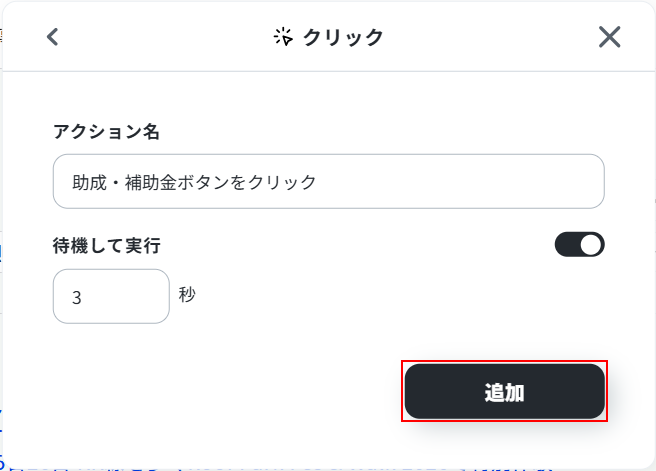
Task: Click the dark track of wait toggle
Action: point(568,244)
